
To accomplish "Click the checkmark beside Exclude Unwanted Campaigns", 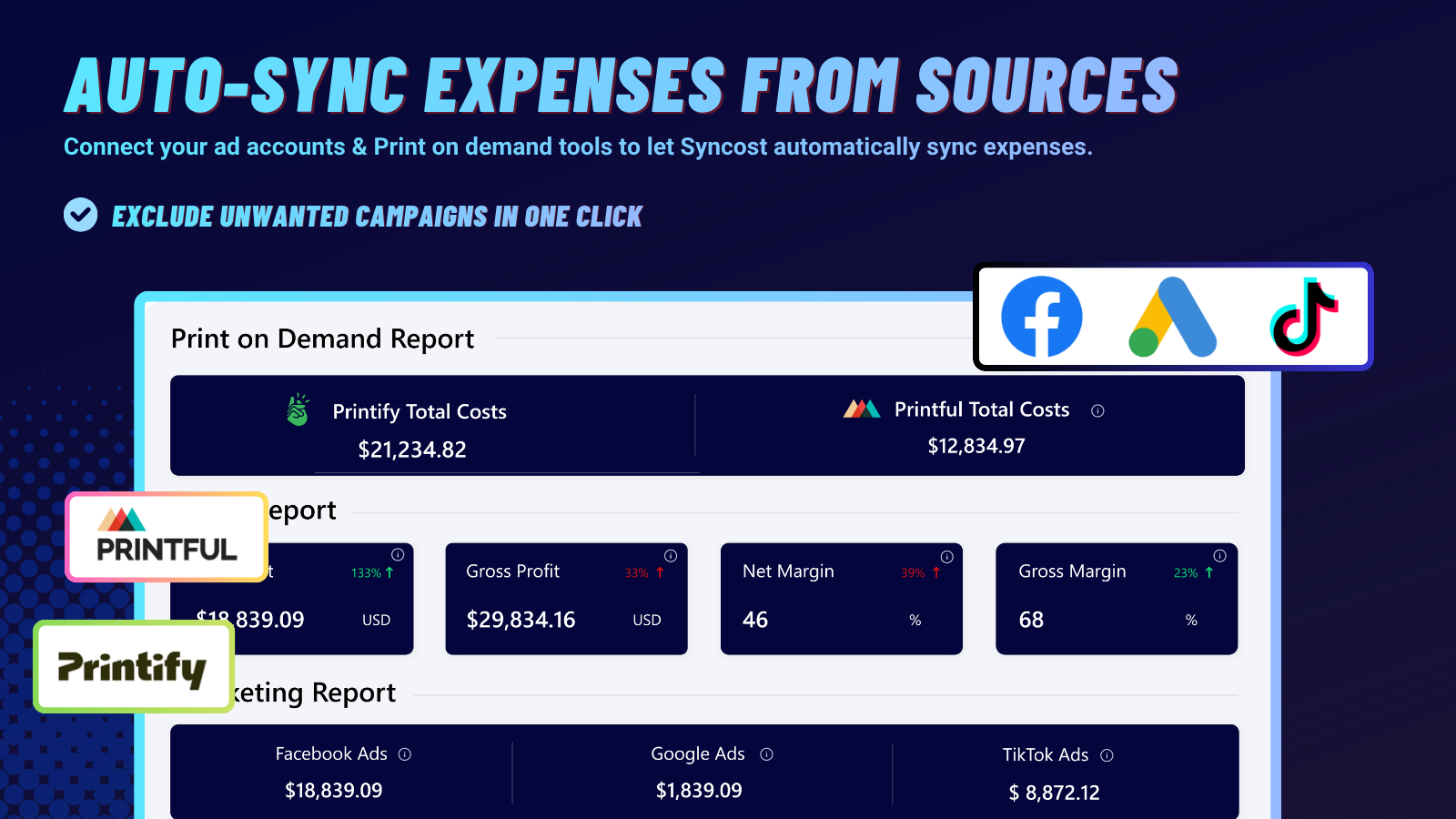I will click(x=81, y=215).
